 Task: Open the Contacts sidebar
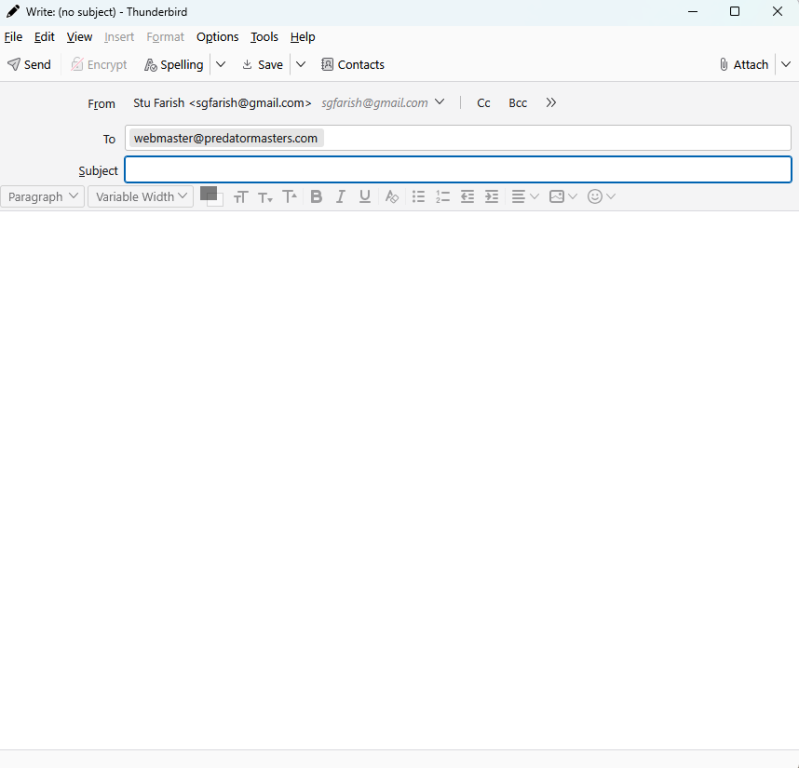pyautogui.click(x=353, y=65)
